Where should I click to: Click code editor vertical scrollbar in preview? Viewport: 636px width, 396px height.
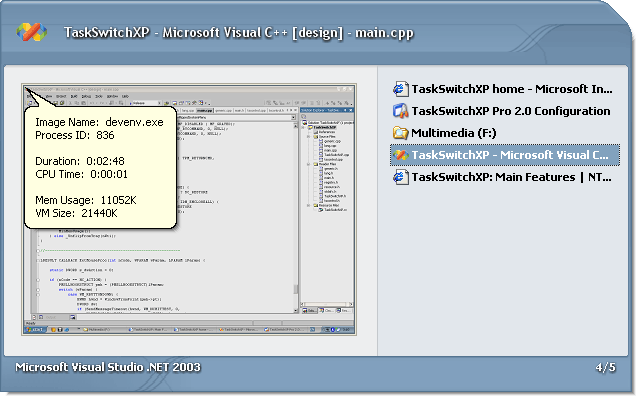coord(296,217)
